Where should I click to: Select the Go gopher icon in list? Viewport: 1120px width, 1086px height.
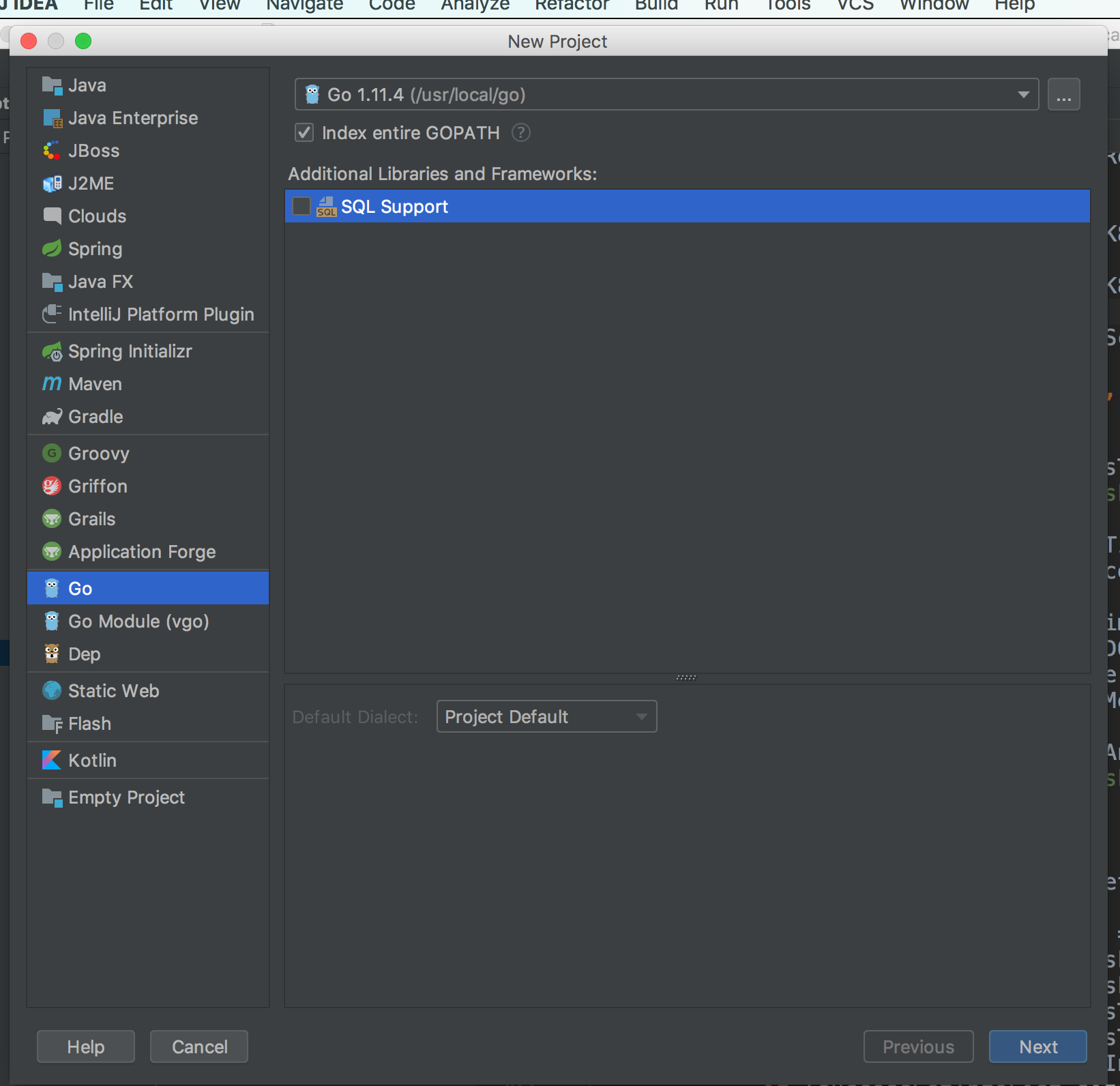(52, 589)
